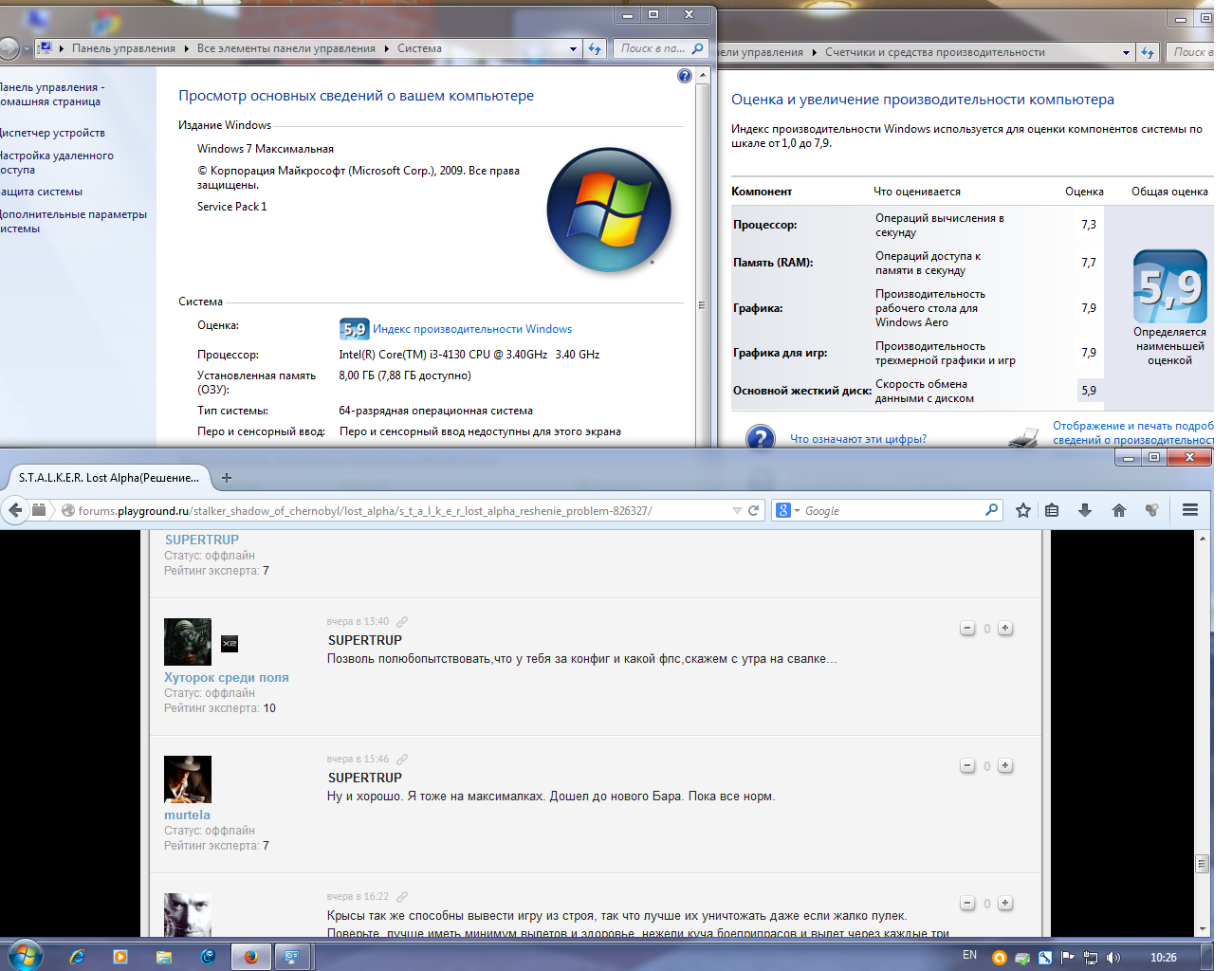Click the volume speaker tray icon
Image resolution: width=1232 pixels, height=971 pixels.
(x=1112, y=958)
